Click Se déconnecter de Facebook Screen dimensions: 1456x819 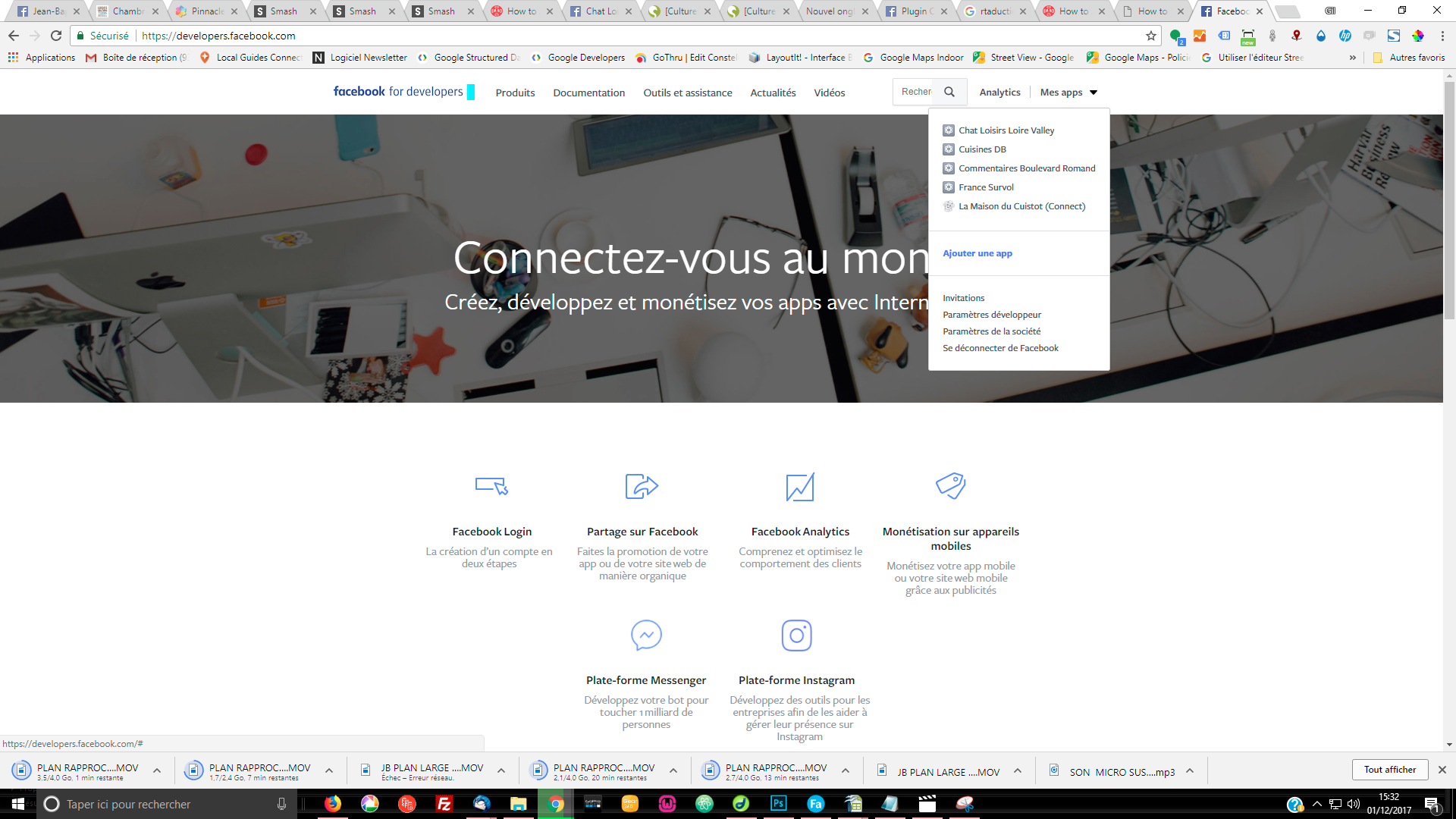[x=1000, y=348]
